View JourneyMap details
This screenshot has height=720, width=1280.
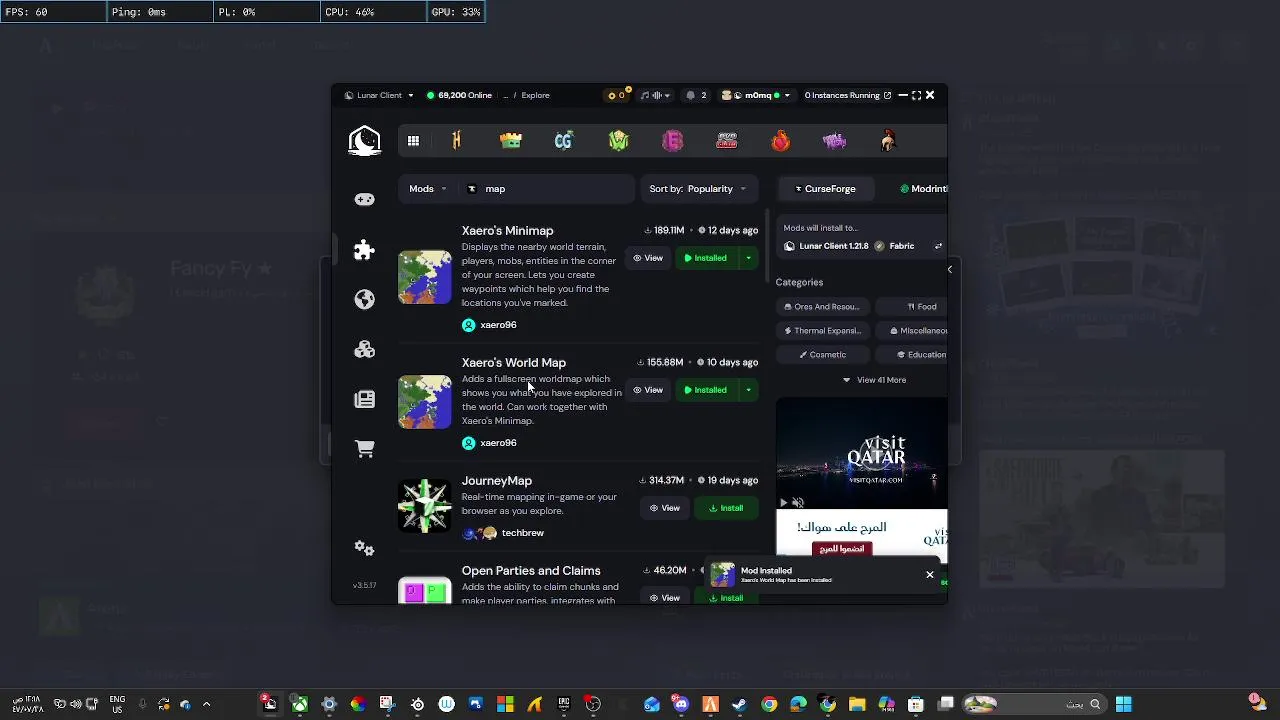coord(665,508)
